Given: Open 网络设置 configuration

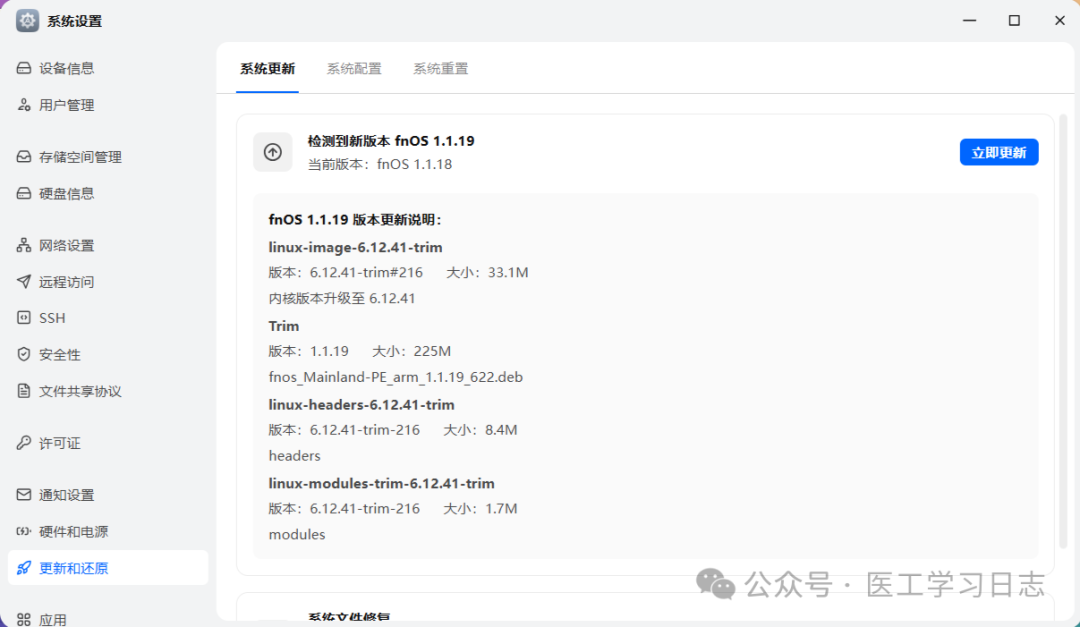Looking at the screenshot, I should [x=65, y=245].
